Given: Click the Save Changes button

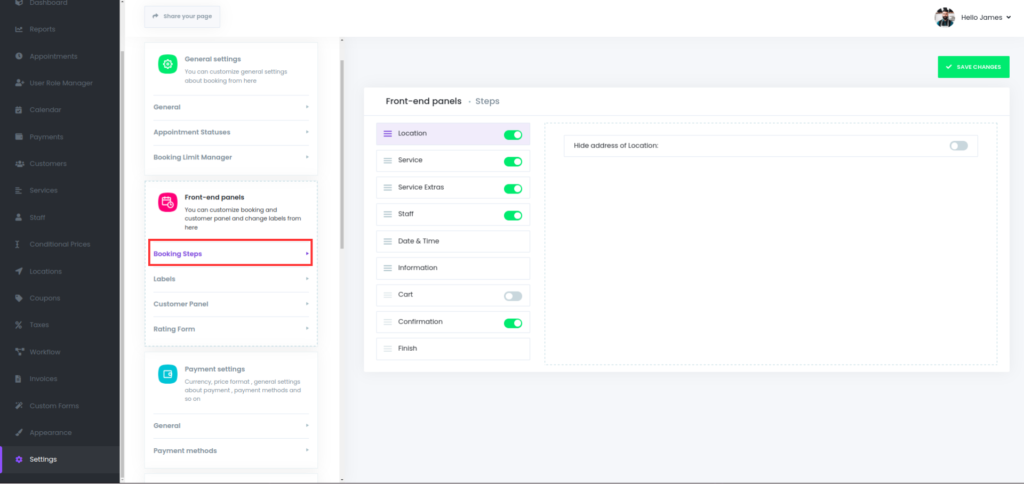Looking at the screenshot, I should (x=973, y=67).
